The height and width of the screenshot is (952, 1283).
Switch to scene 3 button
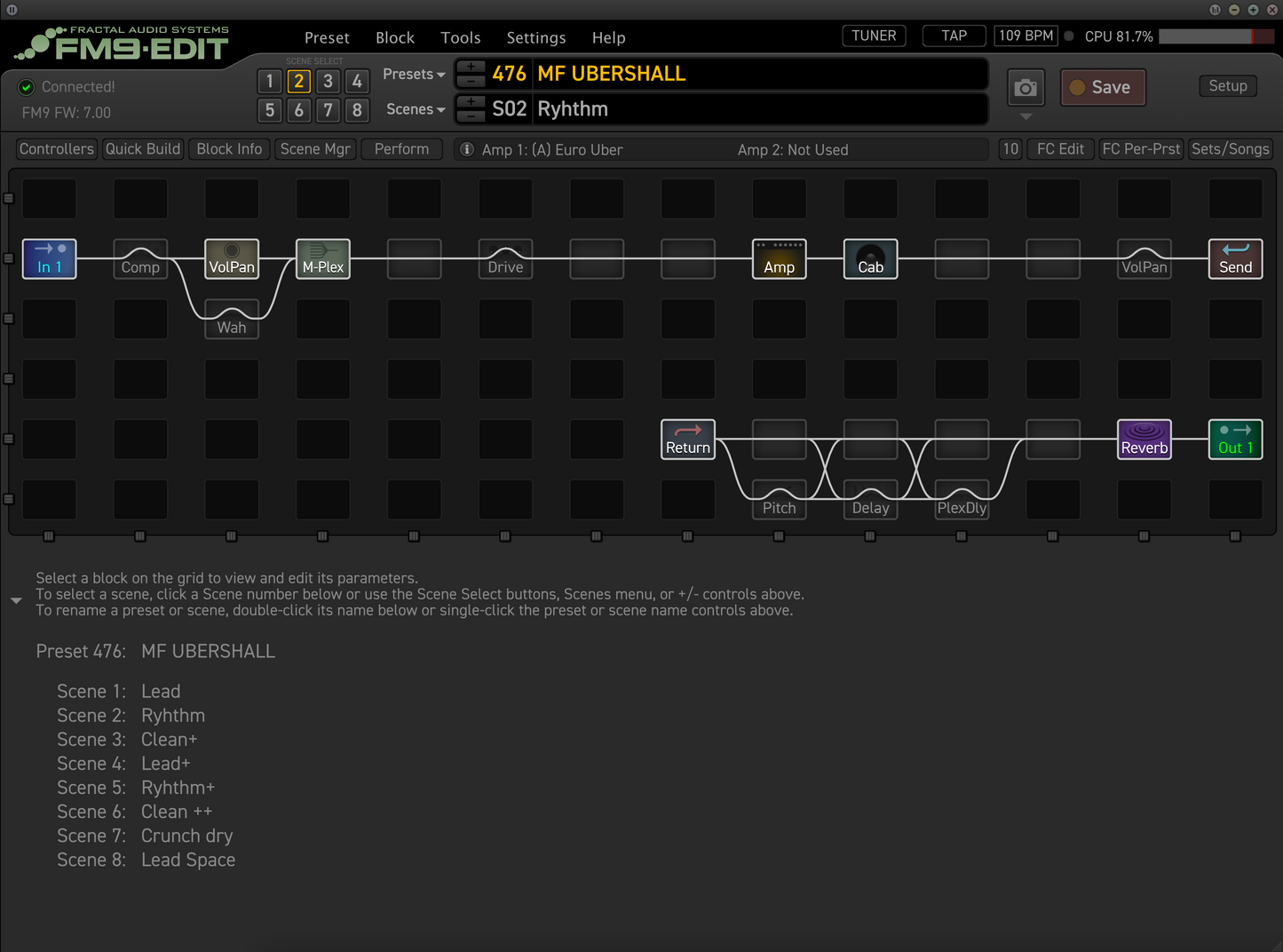(x=328, y=81)
